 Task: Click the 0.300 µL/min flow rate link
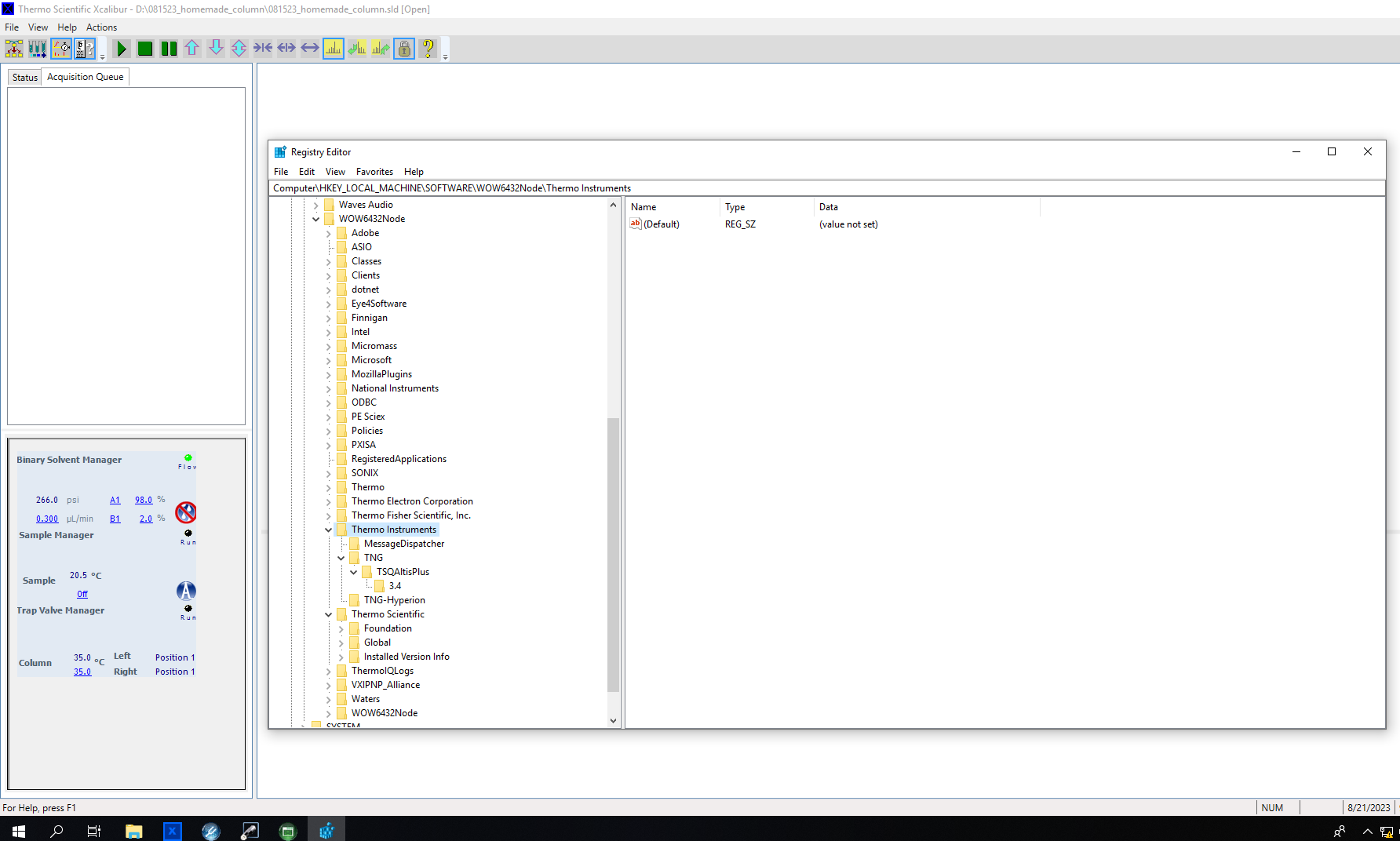click(x=47, y=519)
